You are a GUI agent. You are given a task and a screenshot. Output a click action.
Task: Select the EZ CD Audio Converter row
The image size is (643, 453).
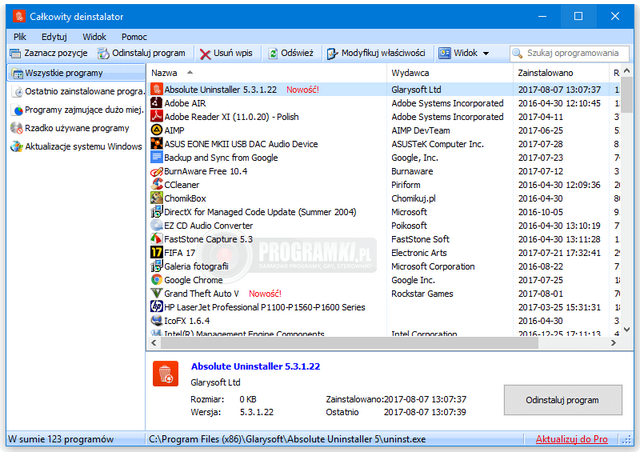pyautogui.click(x=384, y=225)
